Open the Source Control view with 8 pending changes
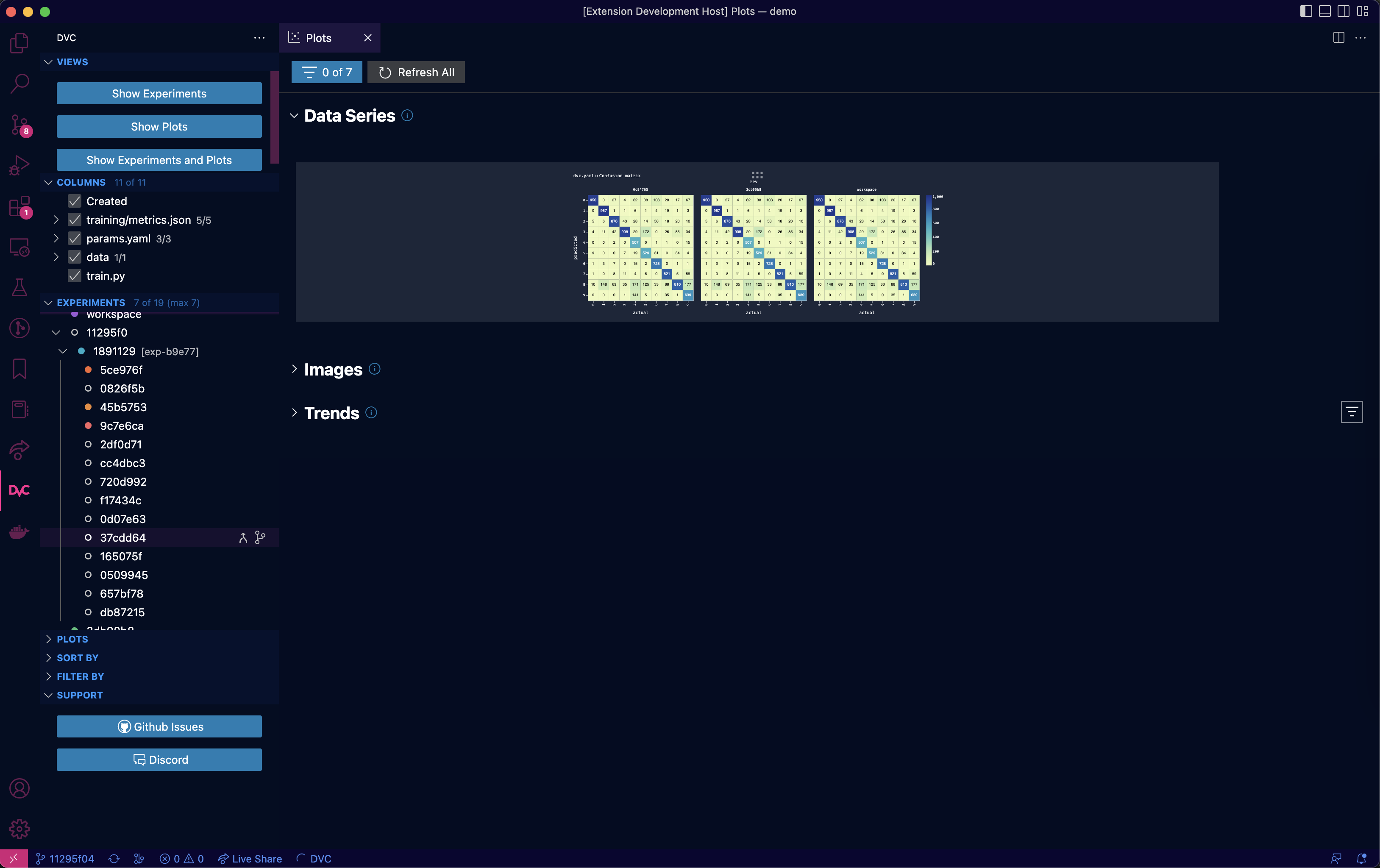 (19, 124)
